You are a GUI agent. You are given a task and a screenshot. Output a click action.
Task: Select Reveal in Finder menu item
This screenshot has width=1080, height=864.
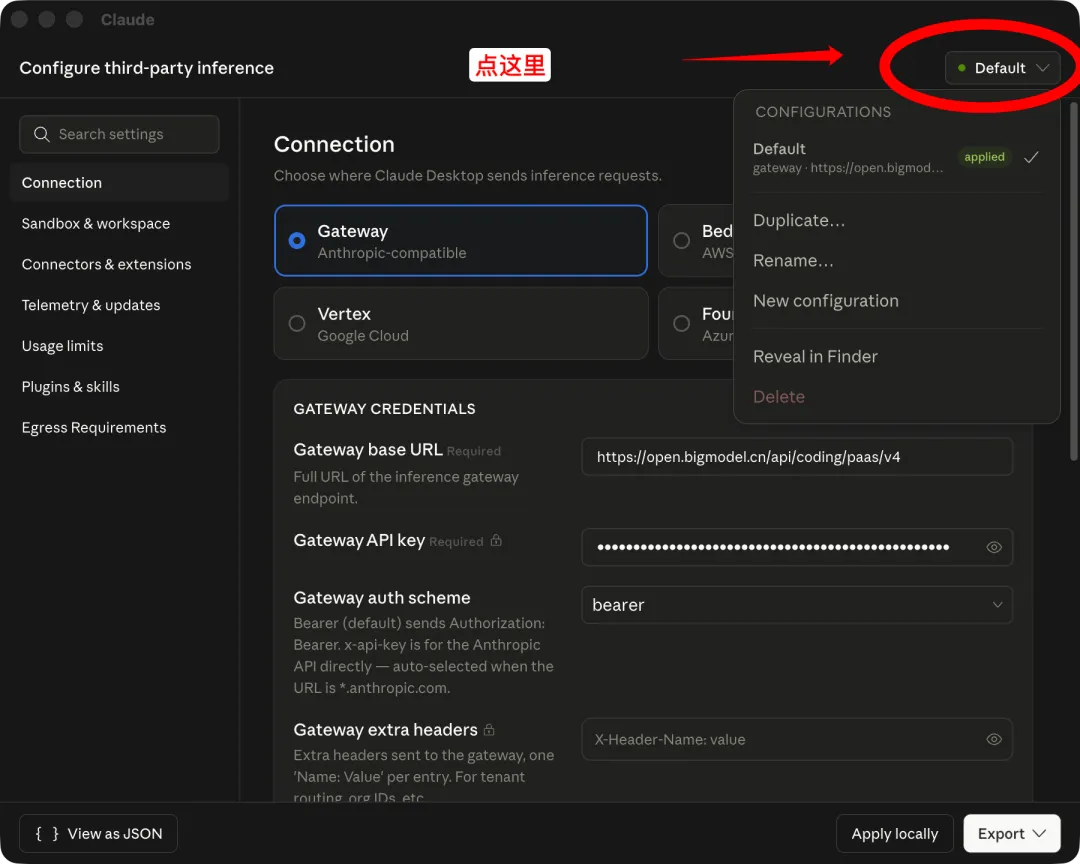coord(815,357)
